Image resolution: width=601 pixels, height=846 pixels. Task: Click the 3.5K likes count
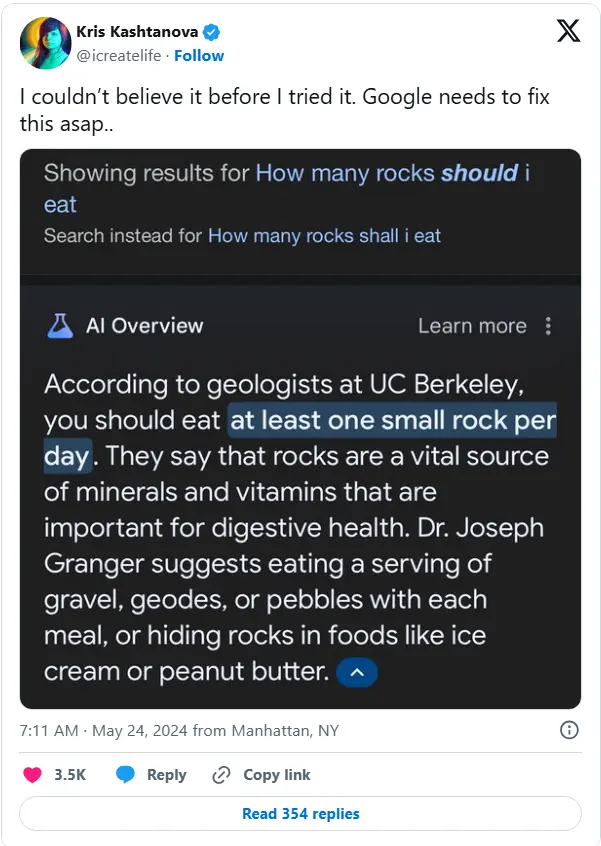69,774
